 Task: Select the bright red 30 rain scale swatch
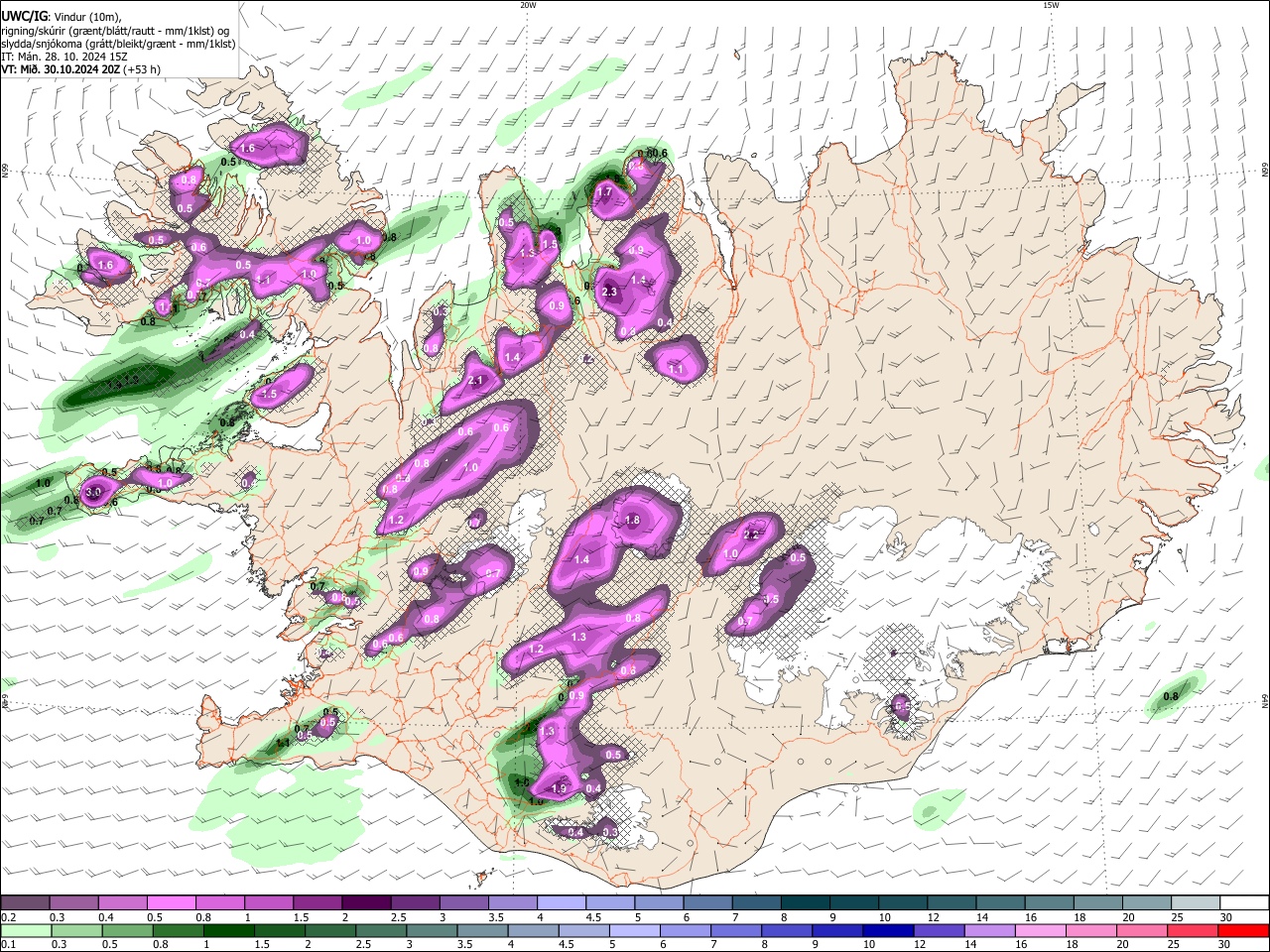(1242, 930)
